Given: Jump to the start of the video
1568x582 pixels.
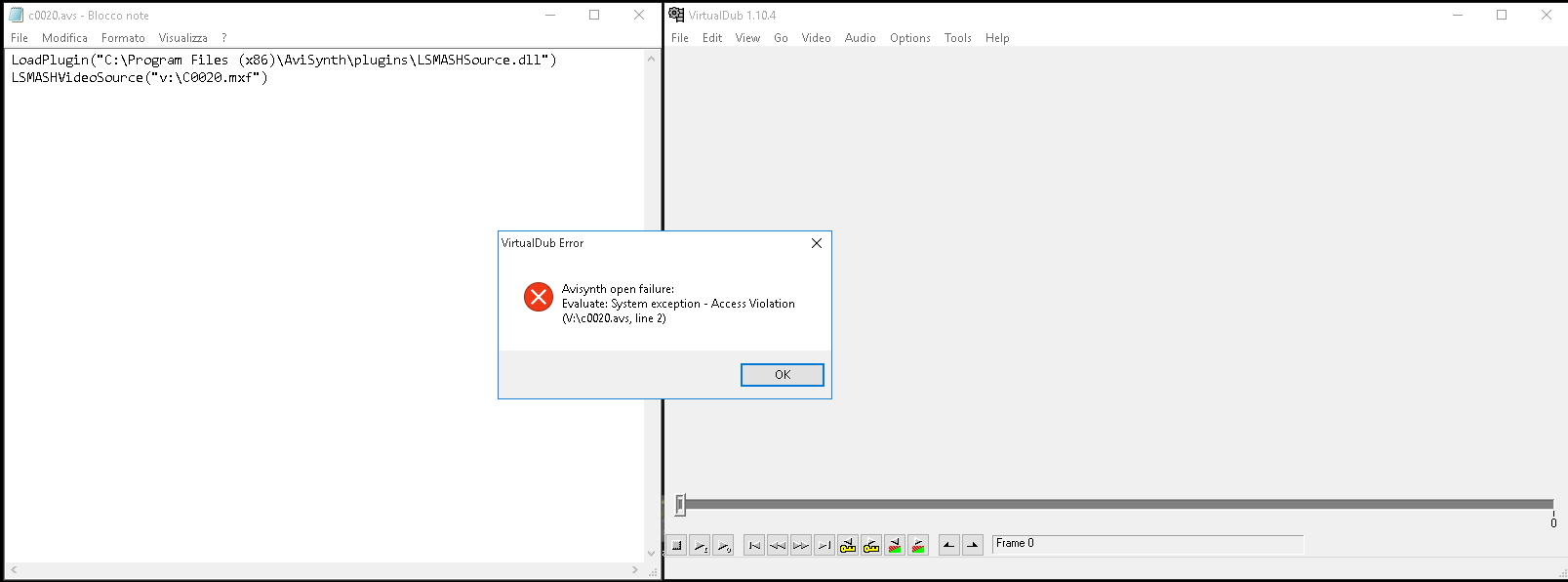Looking at the screenshot, I should point(754,546).
